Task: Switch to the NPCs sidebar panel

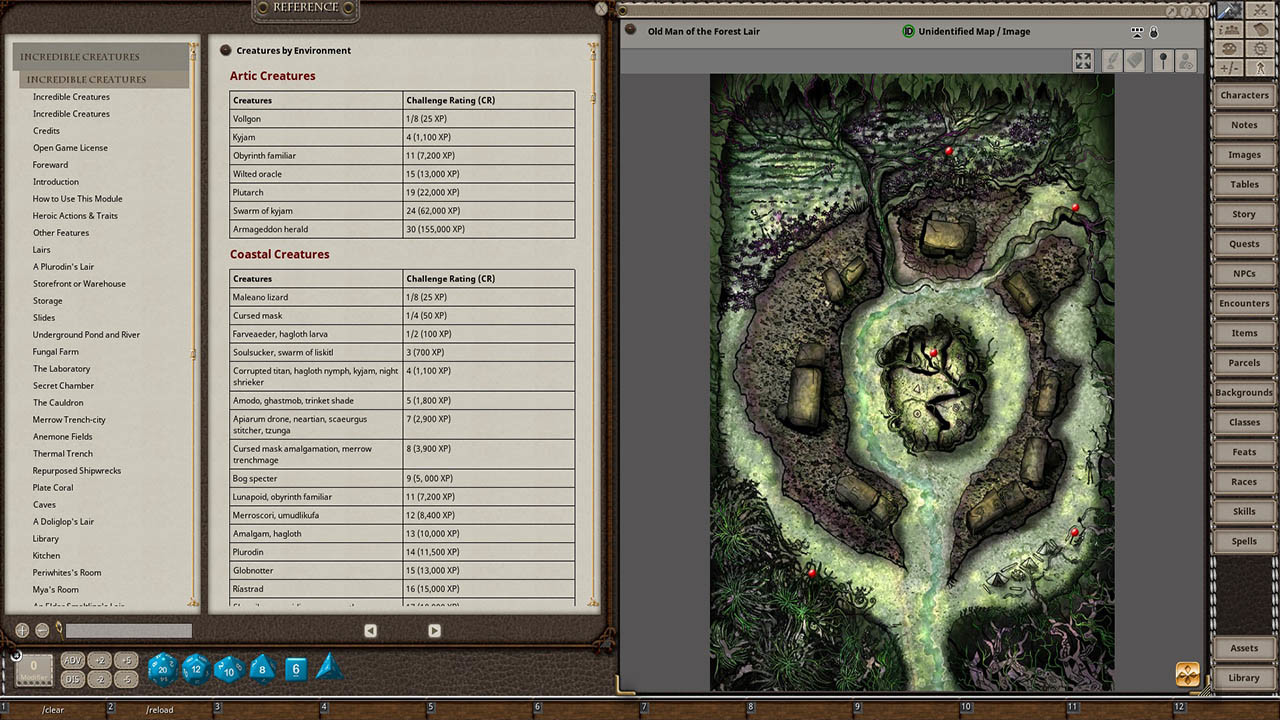Action: point(1243,273)
